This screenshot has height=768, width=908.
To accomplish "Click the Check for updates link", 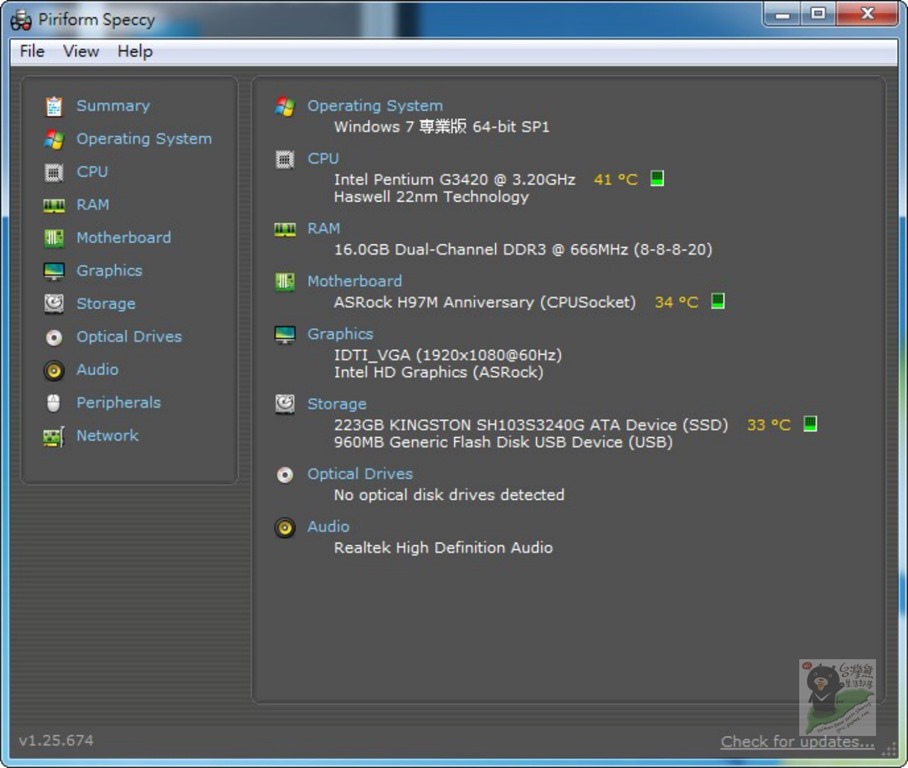I will tap(797, 742).
